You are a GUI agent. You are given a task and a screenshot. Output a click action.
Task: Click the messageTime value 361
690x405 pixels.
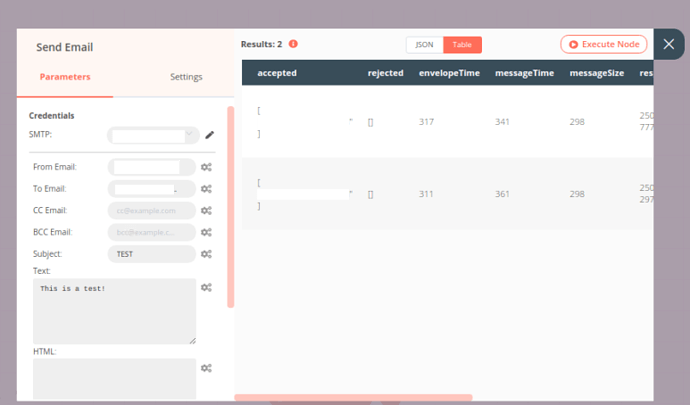pos(502,194)
